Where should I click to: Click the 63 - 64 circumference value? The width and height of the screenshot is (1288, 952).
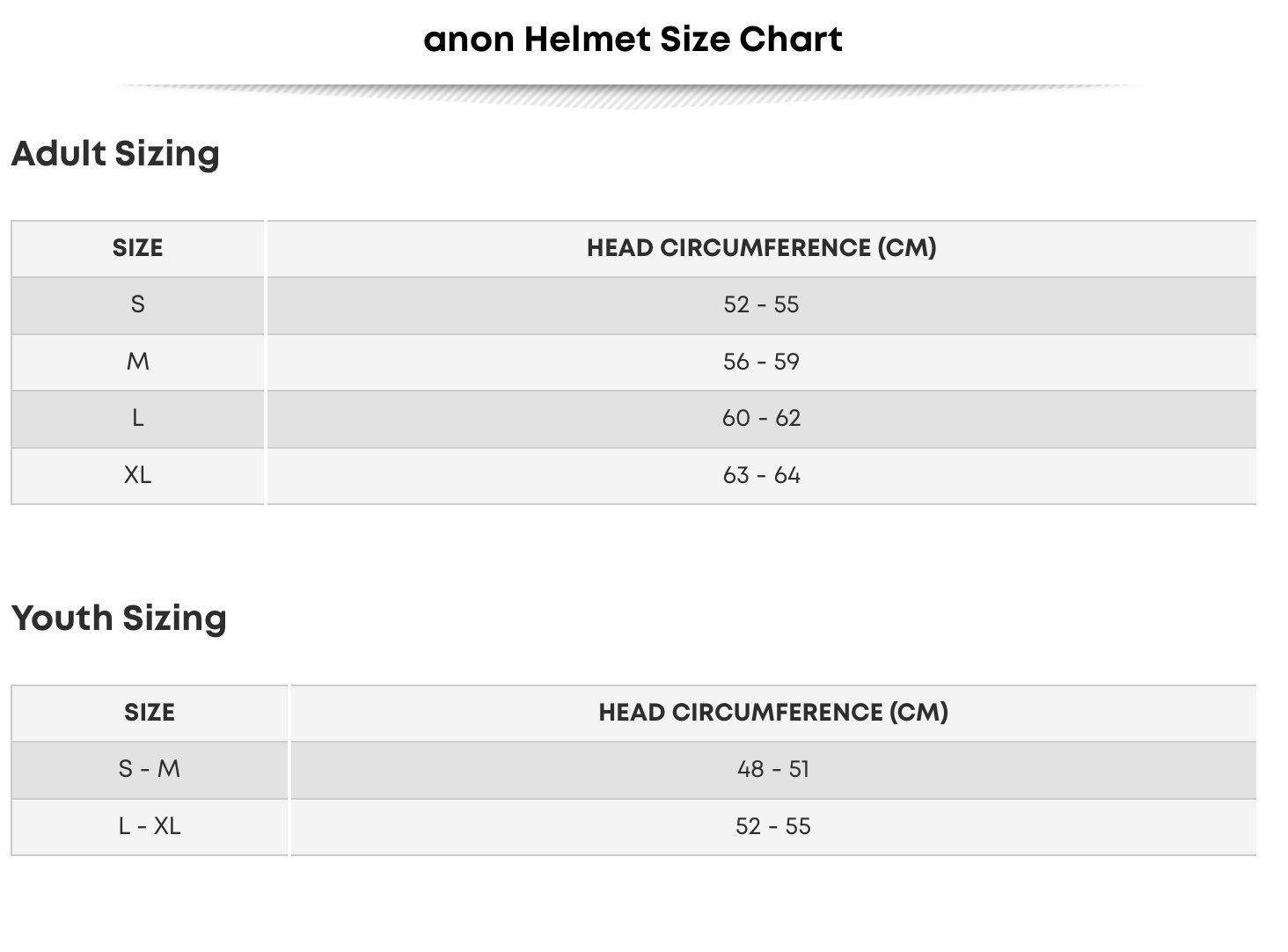coord(762,476)
